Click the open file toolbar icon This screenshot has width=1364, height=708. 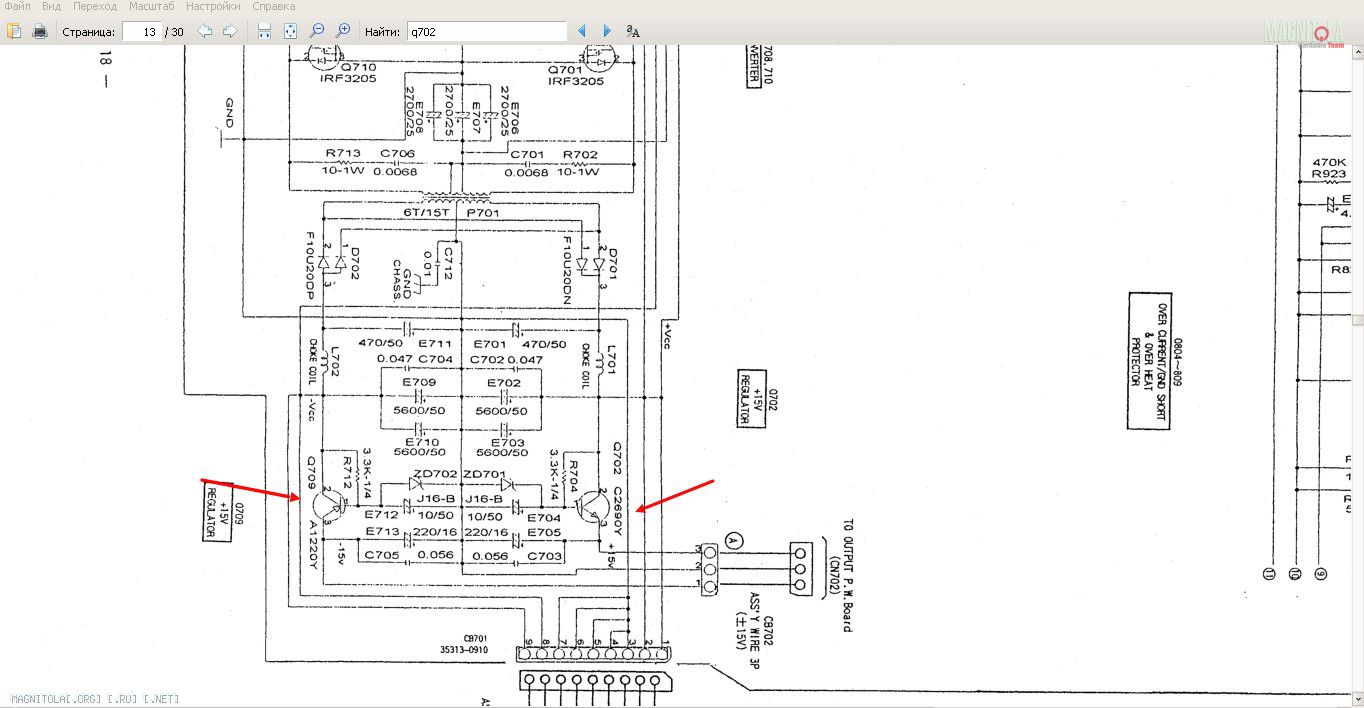(14, 31)
